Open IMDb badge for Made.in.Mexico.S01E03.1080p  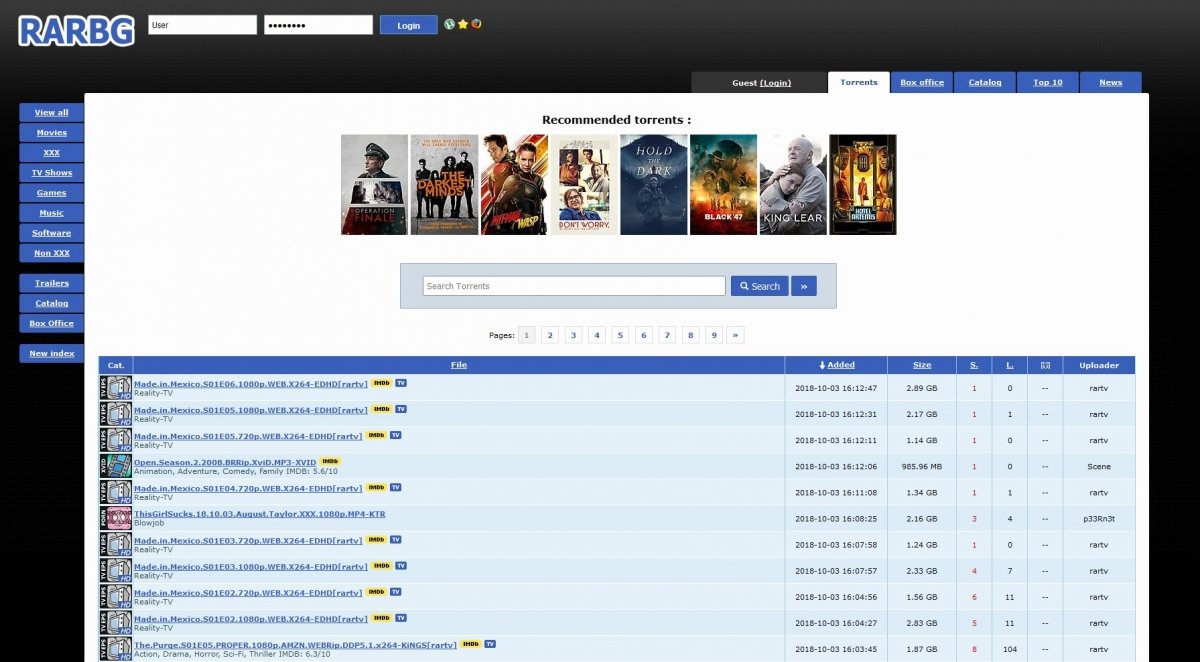click(381, 565)
